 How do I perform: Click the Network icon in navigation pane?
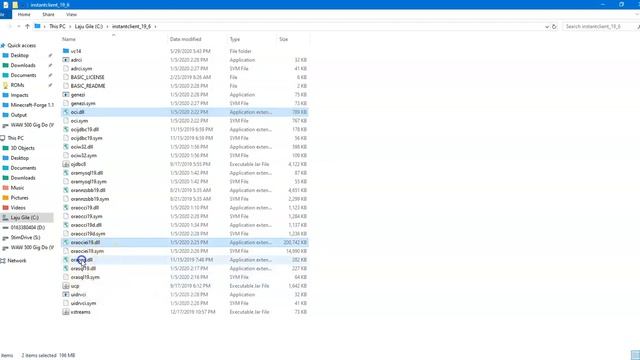click(x=3, y=260)
